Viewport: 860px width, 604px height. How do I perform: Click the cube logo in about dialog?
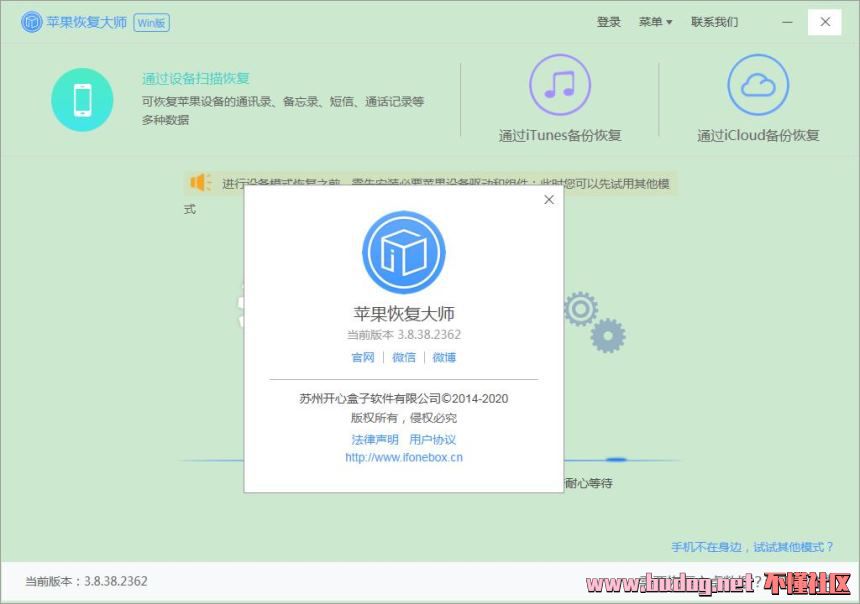(x=404, y=252)
